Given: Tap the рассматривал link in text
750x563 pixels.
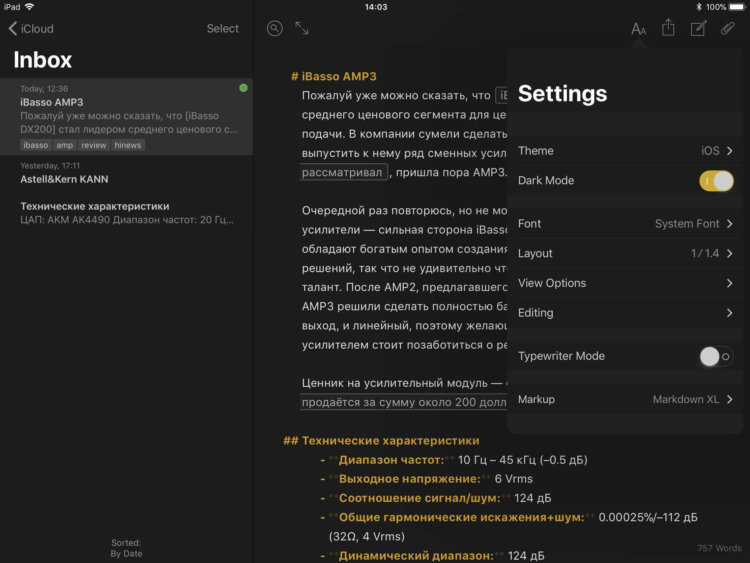Looking at the screenshot, I should pyautogui.click(x=342, y=172).
